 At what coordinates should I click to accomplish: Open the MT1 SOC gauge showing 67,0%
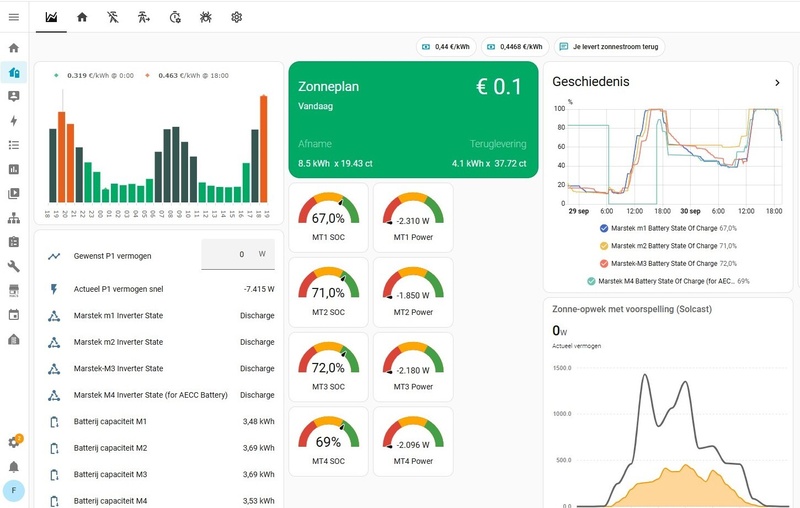click(329, 217)
